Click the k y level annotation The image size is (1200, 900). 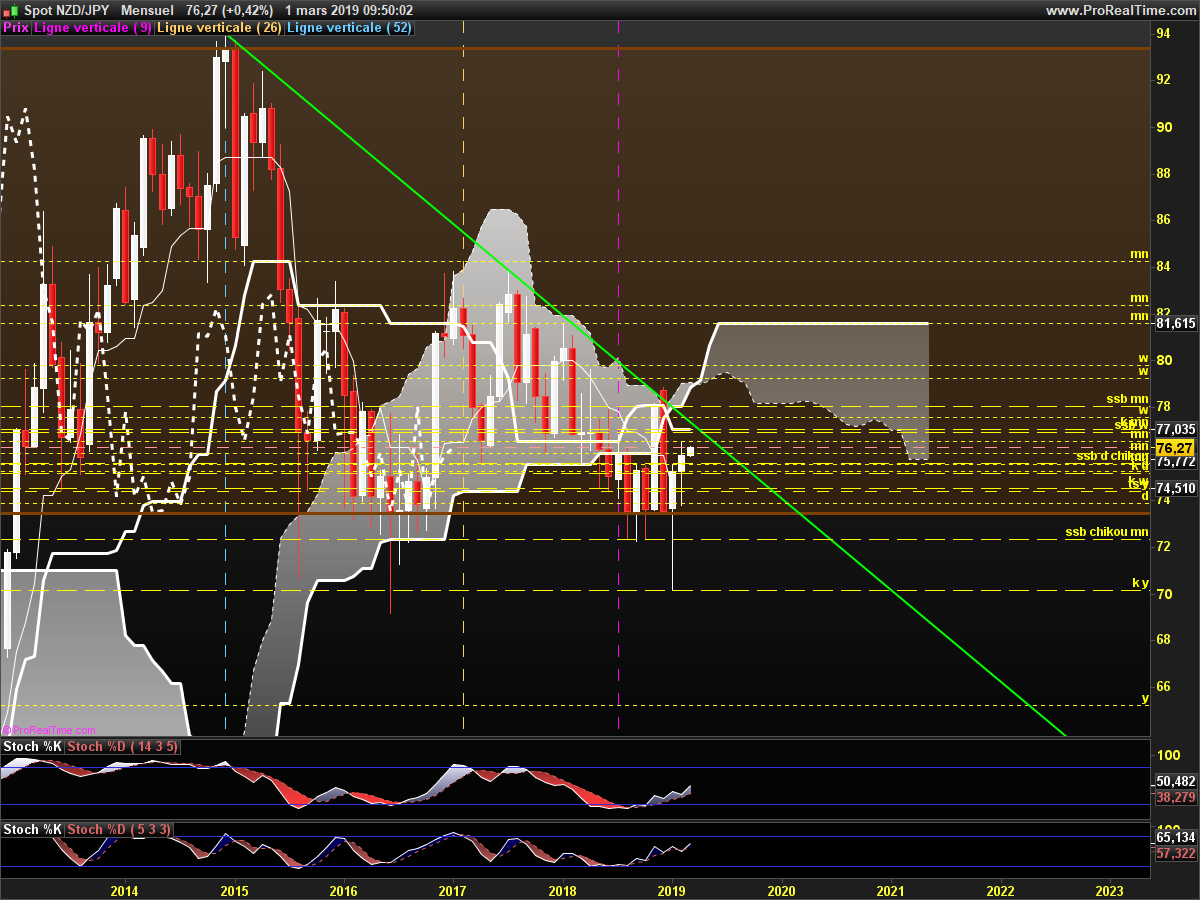(x=1140, y=582)
